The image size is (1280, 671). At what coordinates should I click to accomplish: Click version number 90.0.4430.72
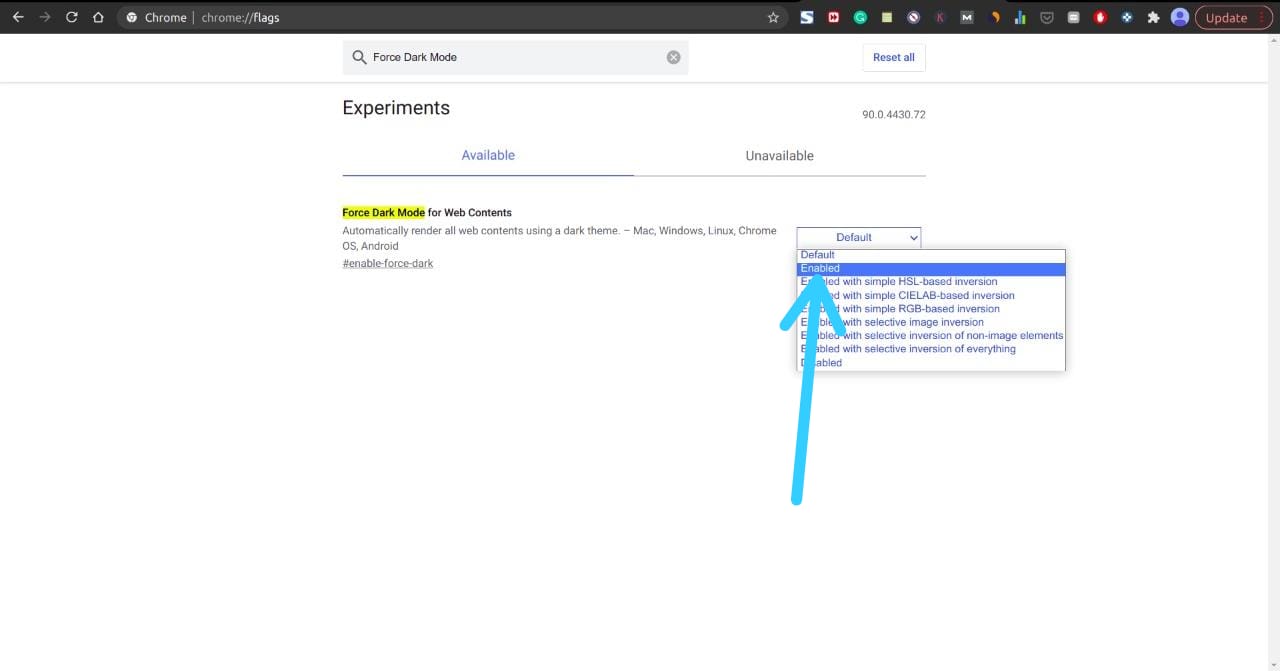(x=894, y=115)
